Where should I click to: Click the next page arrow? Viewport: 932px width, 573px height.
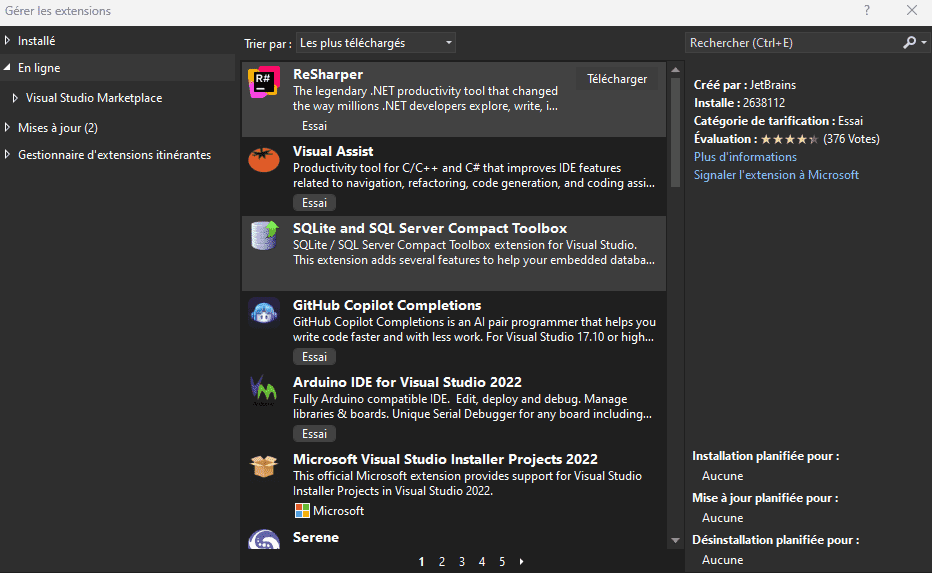coord(521,562)
